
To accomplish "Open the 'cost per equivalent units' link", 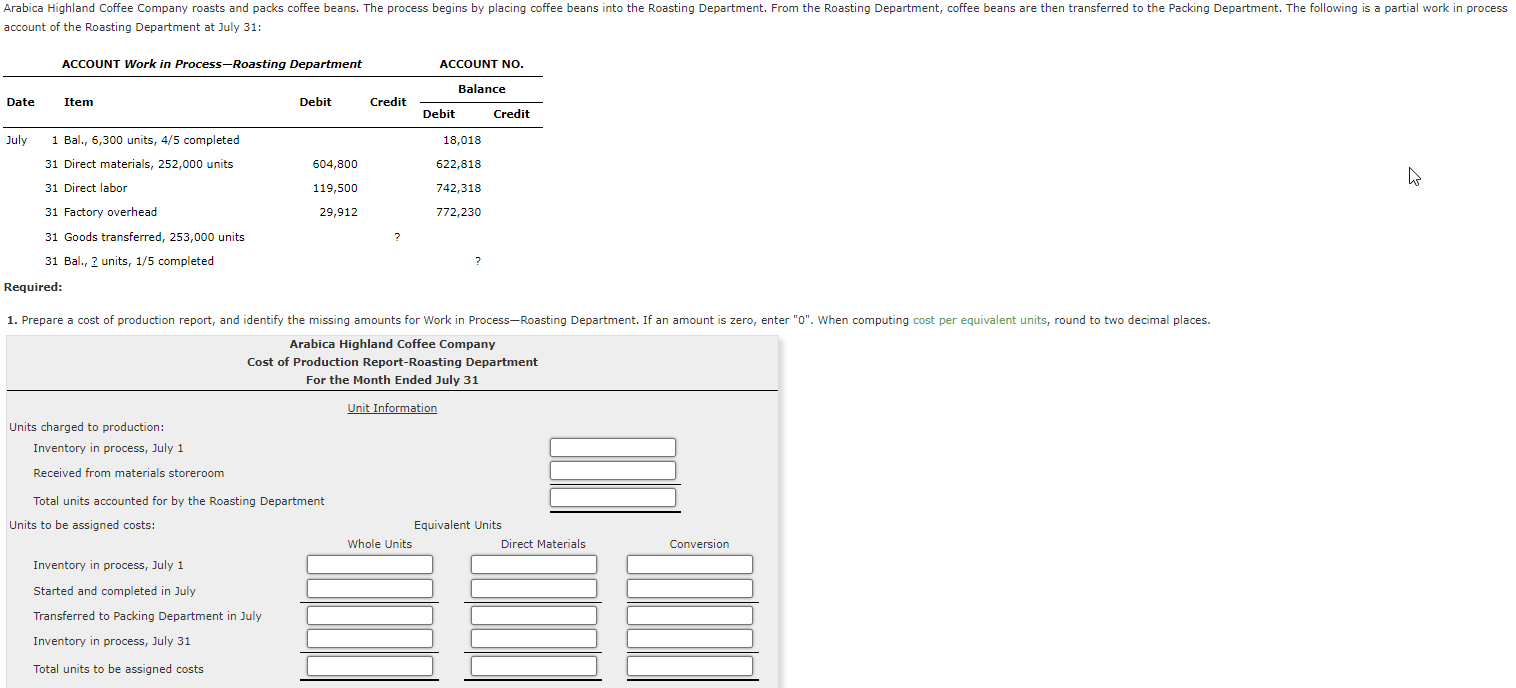I will (x=980, y=320).
